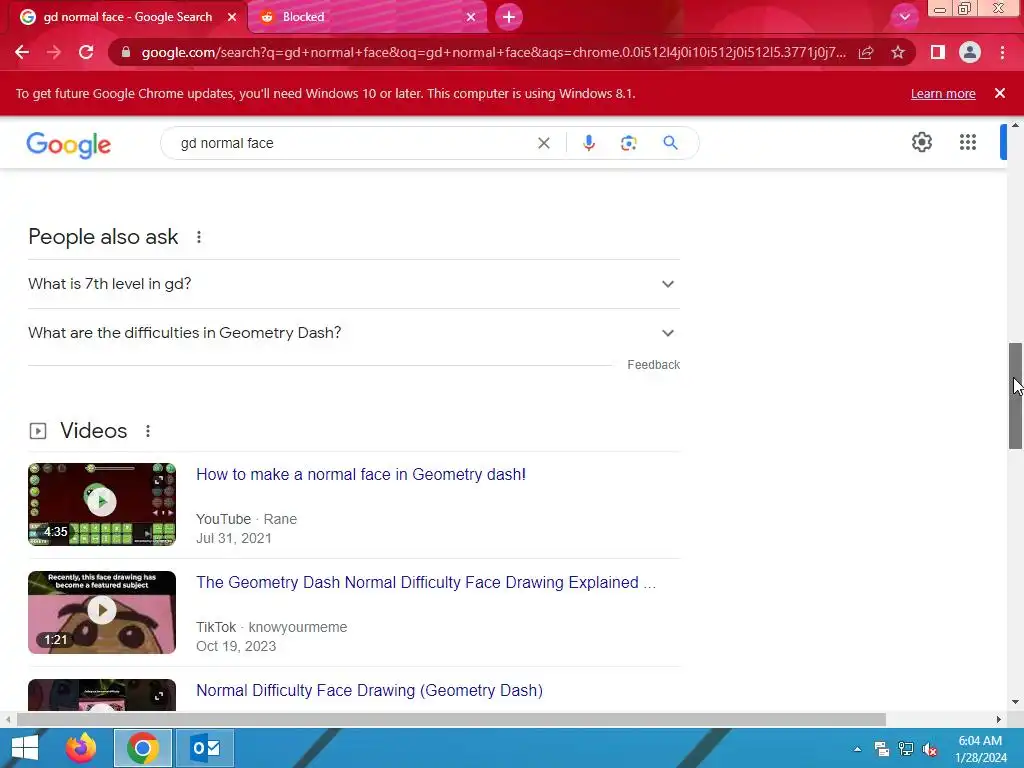
Task: Open Outlook from taskbar
Action: [205, 748]
